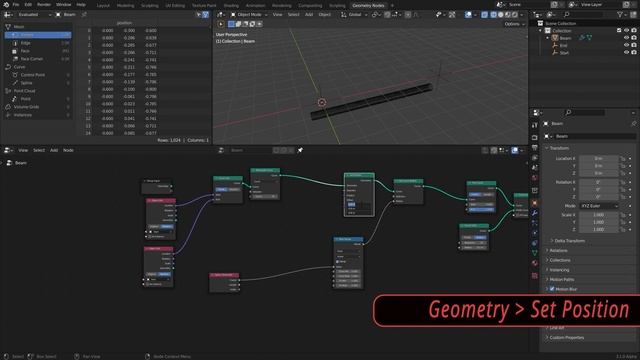
Task: Open the Global transform orientation dropdown
Action: click(x=354, y=15)
